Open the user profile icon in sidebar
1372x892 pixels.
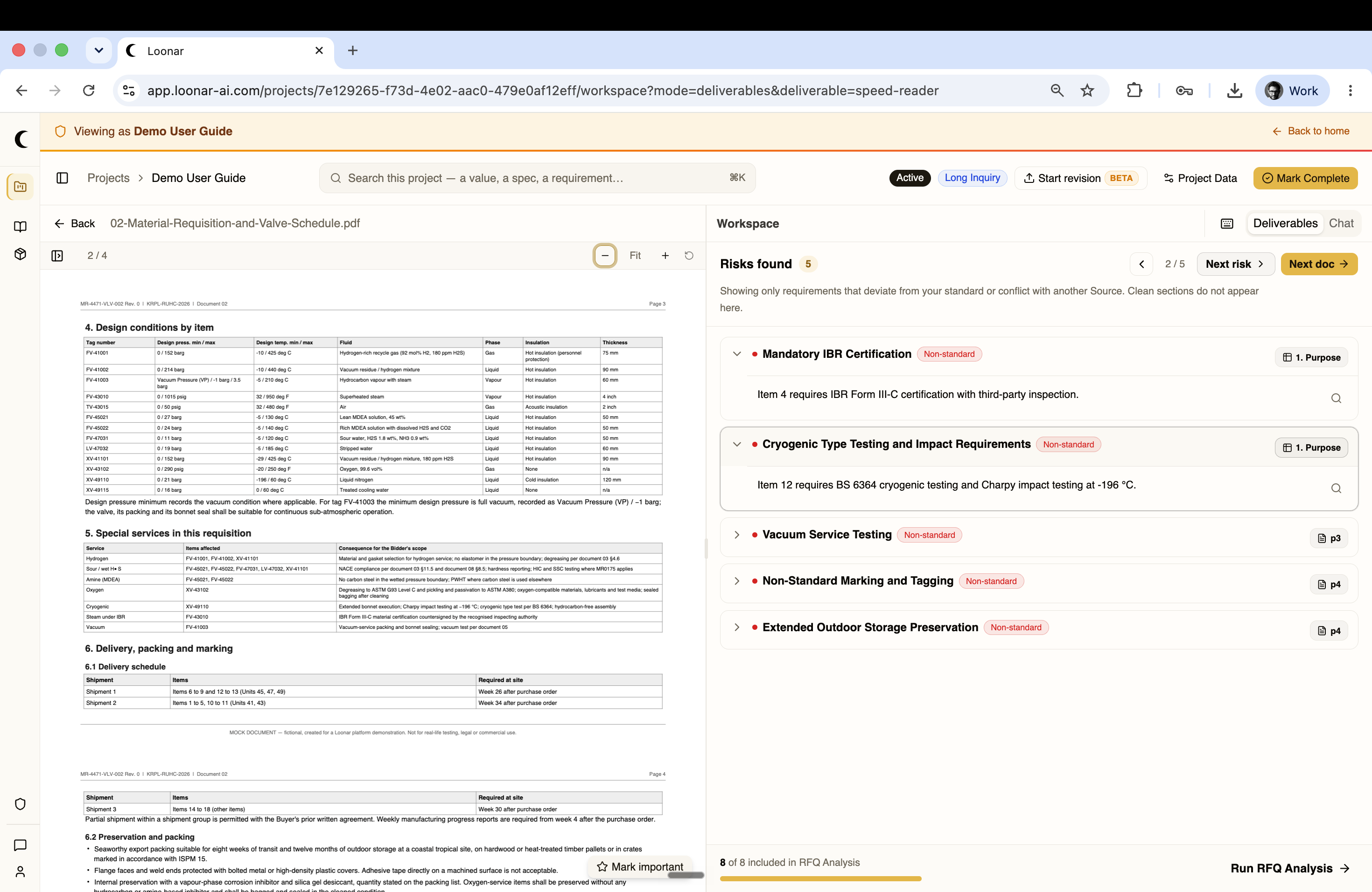[x=20, y=871]
